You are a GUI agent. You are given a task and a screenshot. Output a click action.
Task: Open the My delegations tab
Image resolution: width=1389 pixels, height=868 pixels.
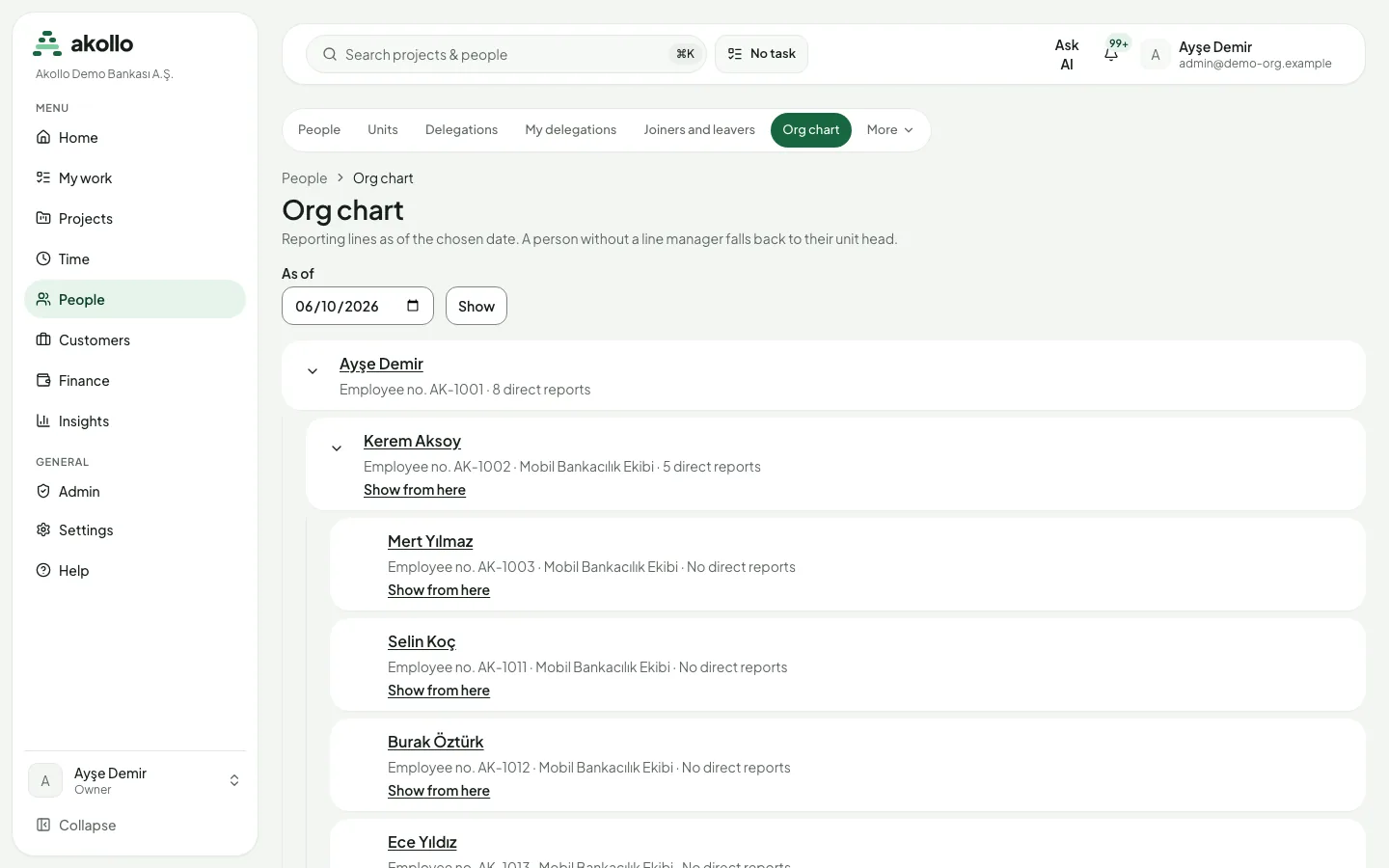[571, 130]
